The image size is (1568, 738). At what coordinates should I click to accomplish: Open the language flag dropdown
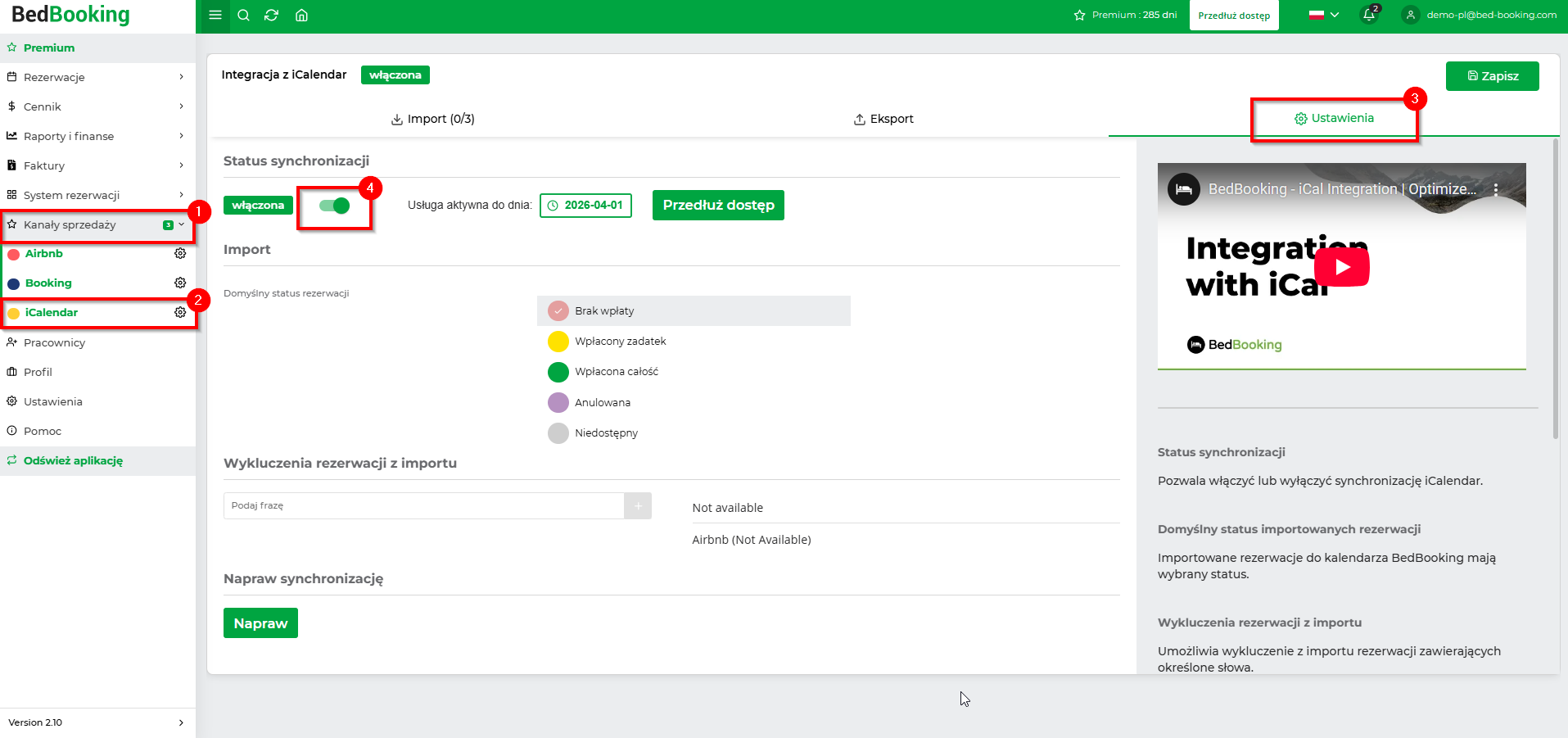(x=1323, y=15)
